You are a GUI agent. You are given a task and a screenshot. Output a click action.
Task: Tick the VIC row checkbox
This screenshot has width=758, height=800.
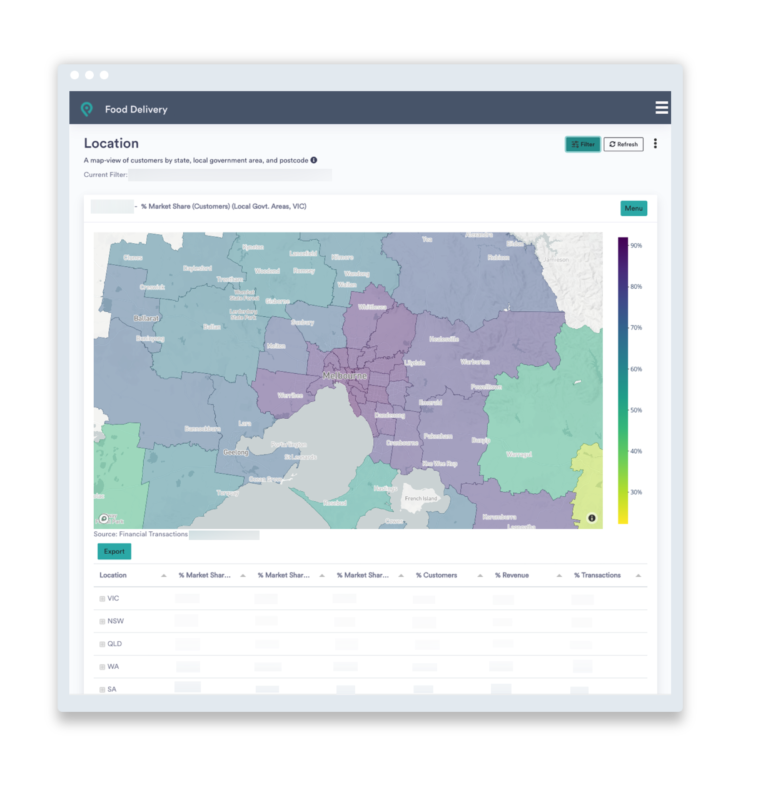[102, 599]
